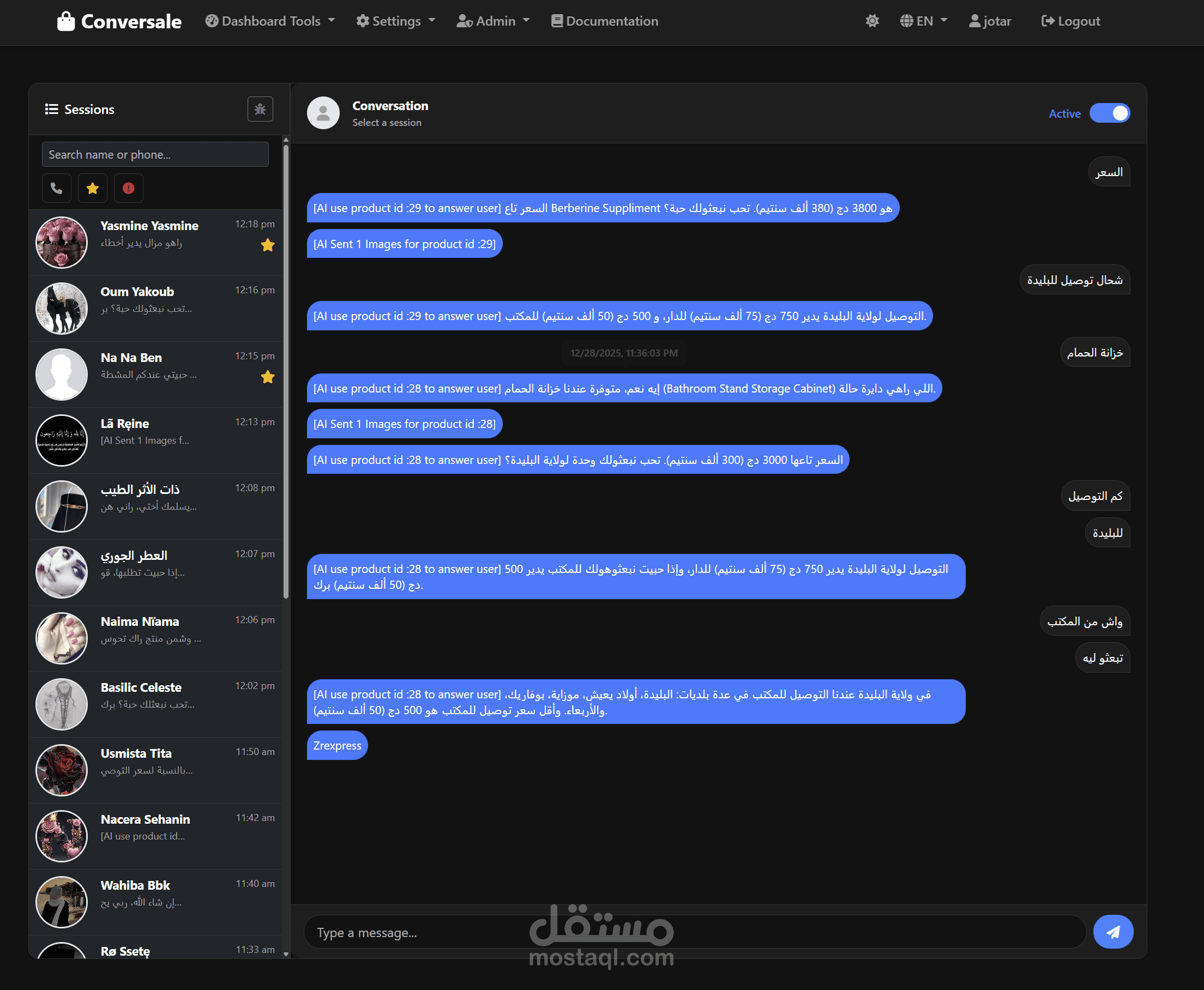This screenshot has height=990, width=1204.
Task: Open the Admin menu
Action: (493, 21)
